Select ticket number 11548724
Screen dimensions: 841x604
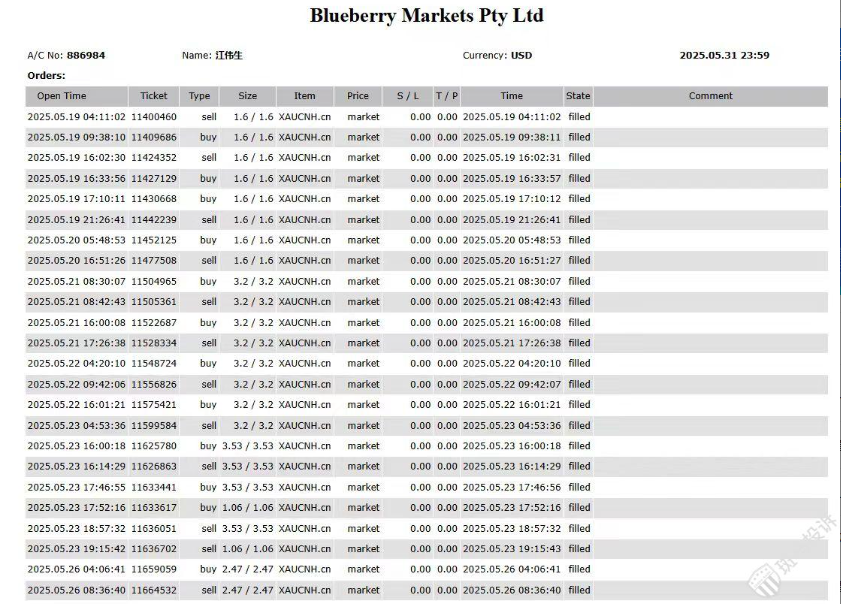(x=154, y=364)
